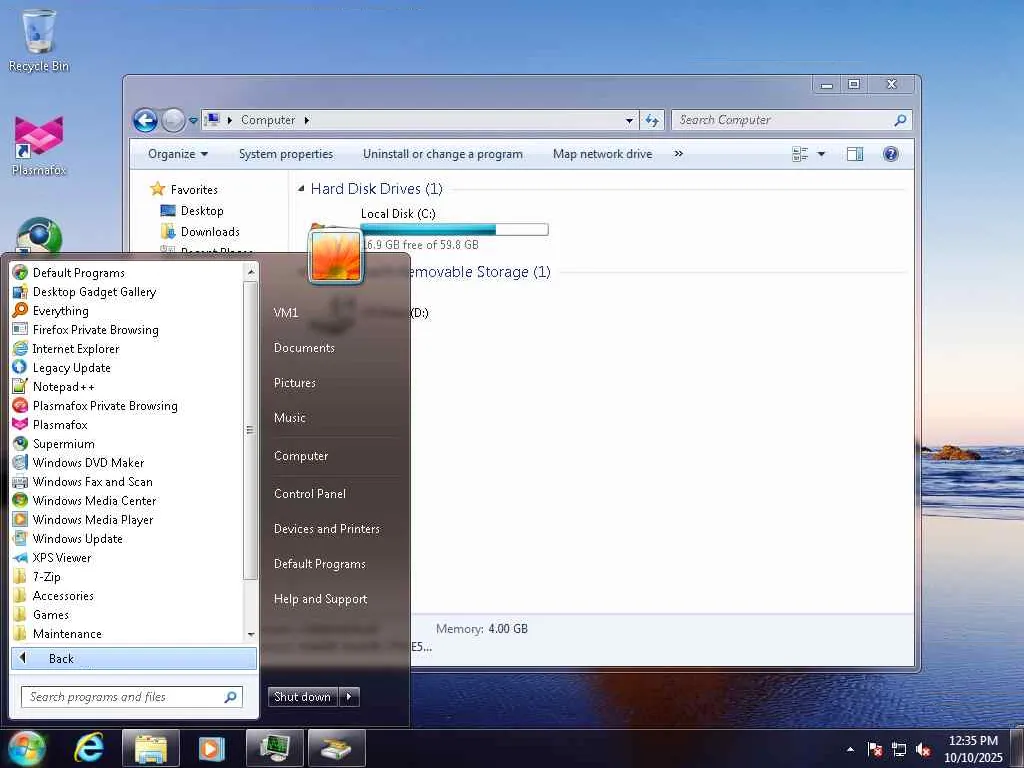1024x768 pixels.
Task: Click the Start orb button
Action: 27,748
